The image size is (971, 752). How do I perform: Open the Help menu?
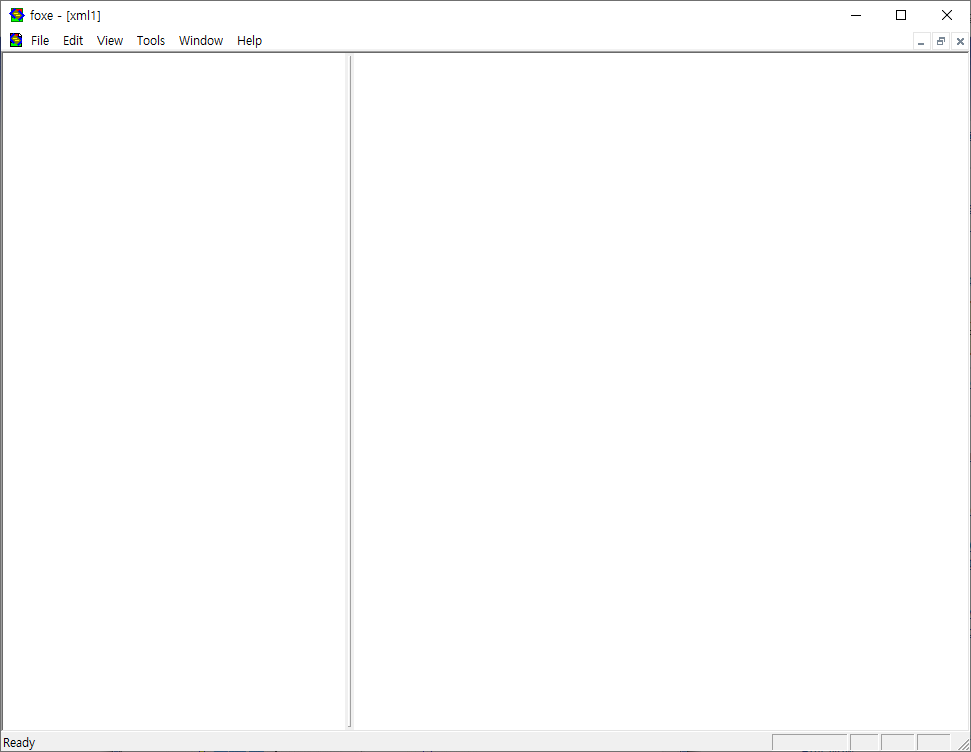pos(249,41)
